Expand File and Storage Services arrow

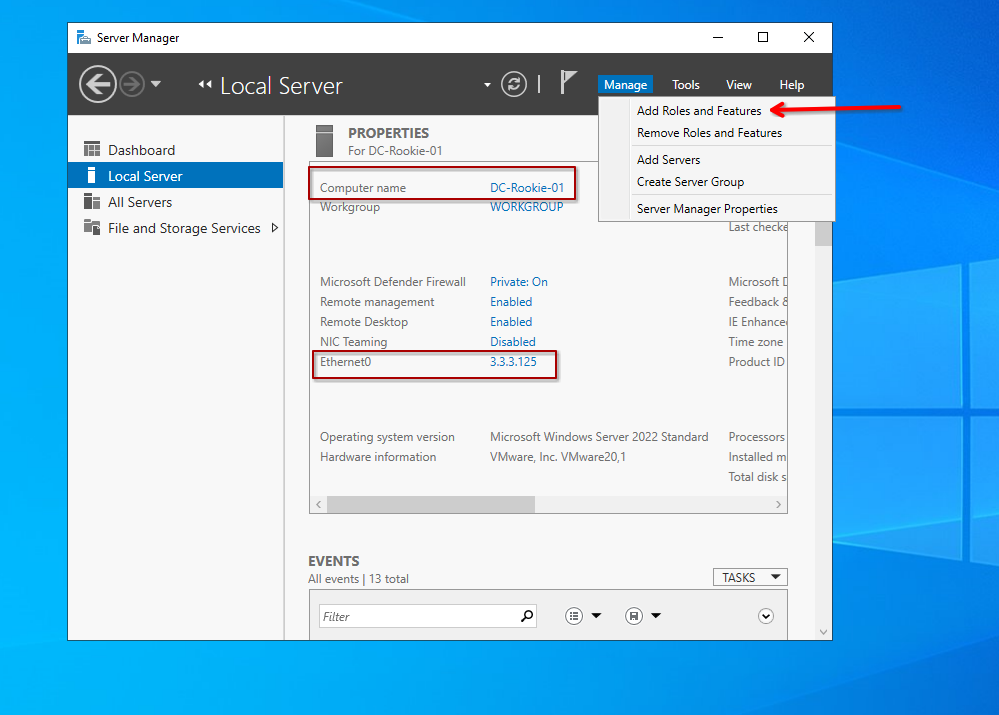click(275, 228)
